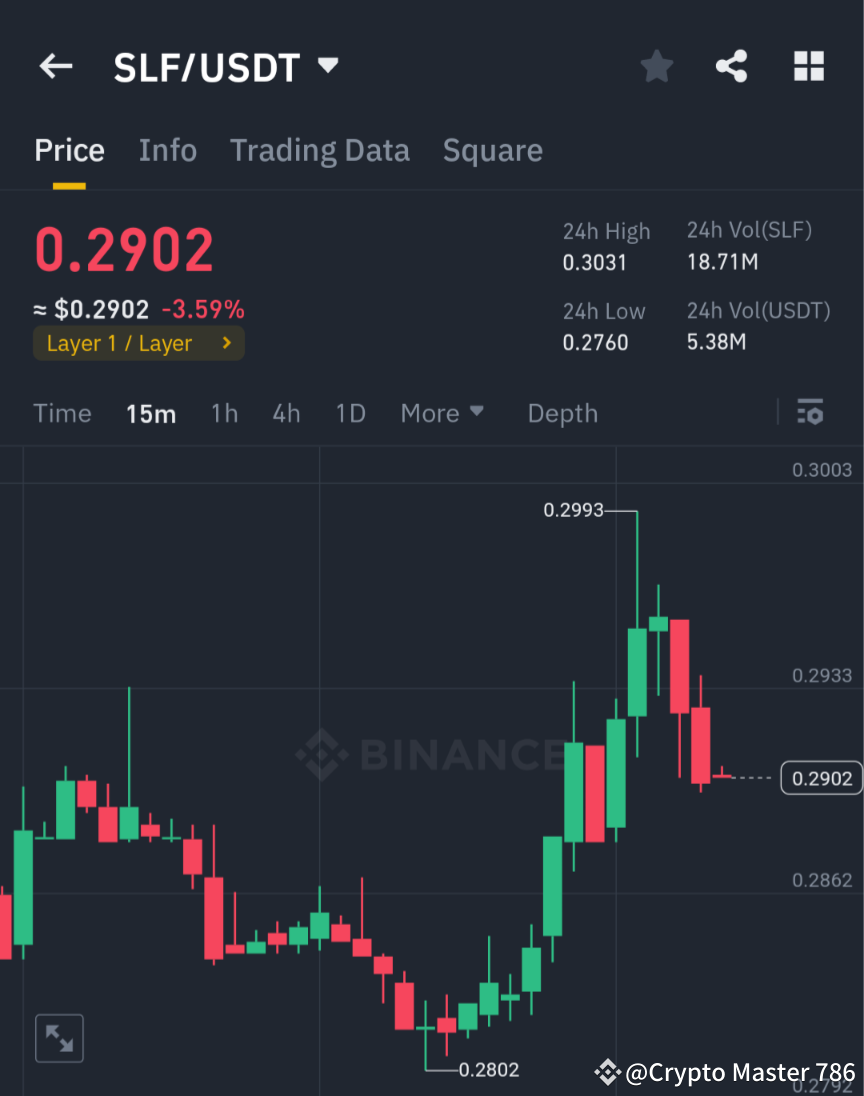Tap the back arrow to return
Screen dimensions: 864x1096
55,66
